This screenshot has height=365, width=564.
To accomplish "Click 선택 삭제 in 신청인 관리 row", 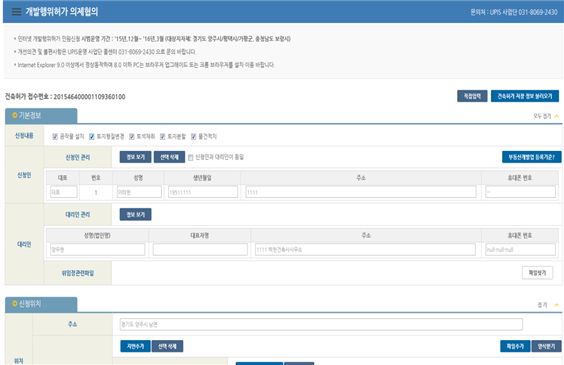I will [x=169, y=157].
